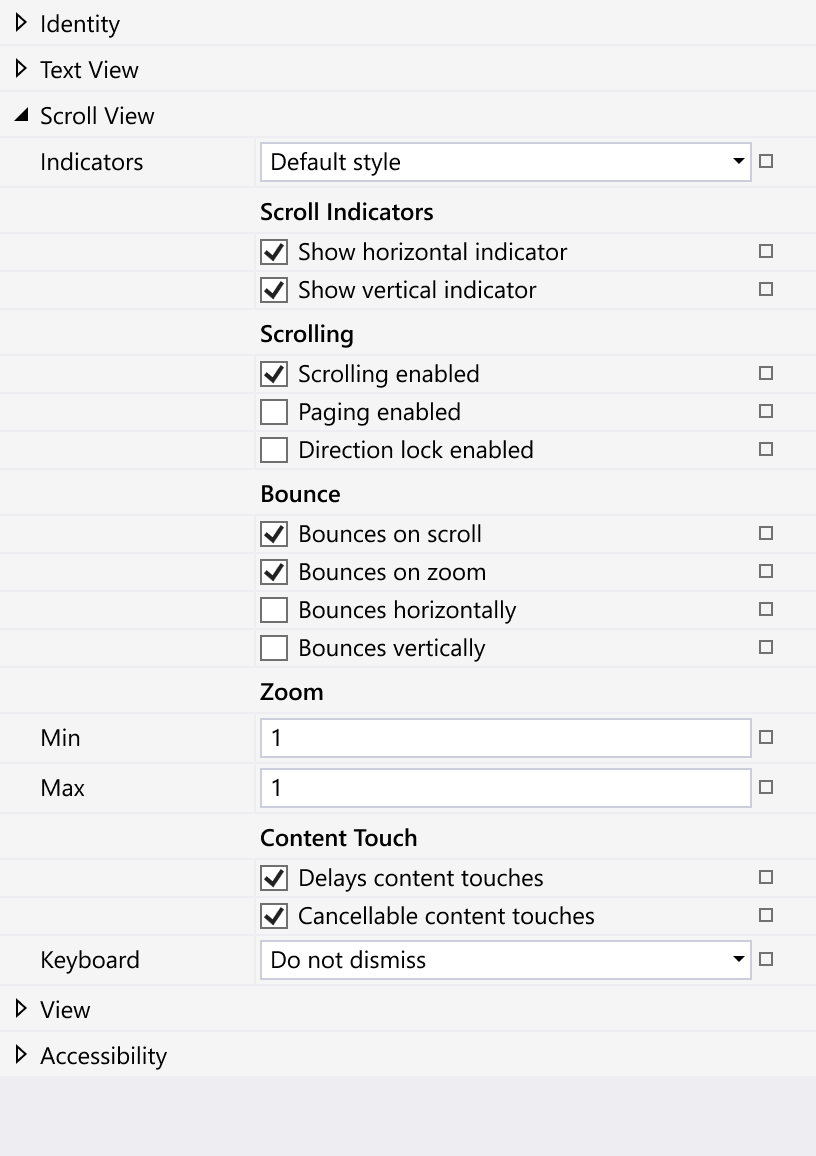Screen dimensions: 816x1156
Task: Enable Bounces horizontally
Action: [273, 609]
